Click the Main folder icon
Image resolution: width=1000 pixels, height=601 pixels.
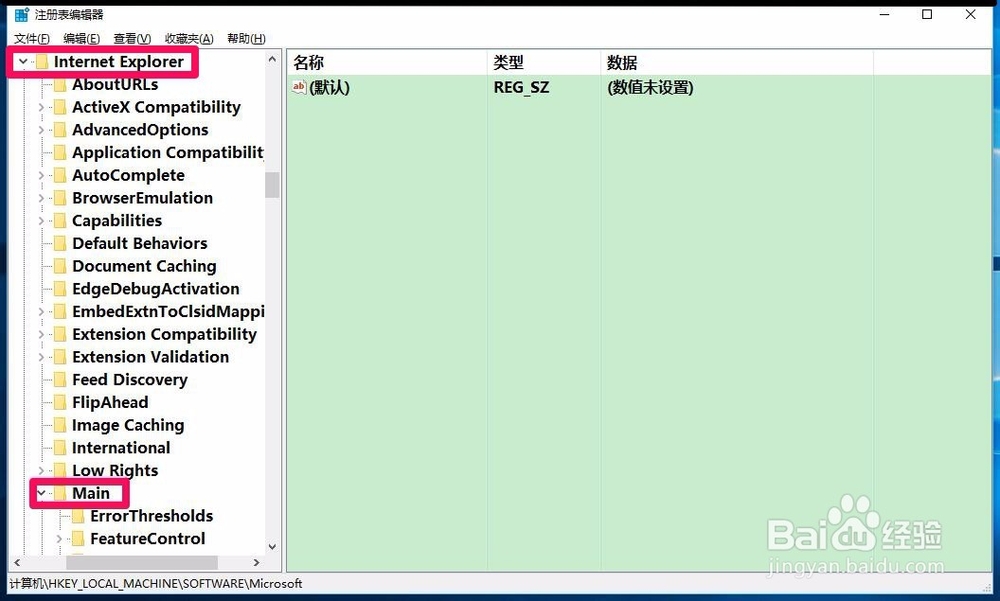tap(60, 493)
